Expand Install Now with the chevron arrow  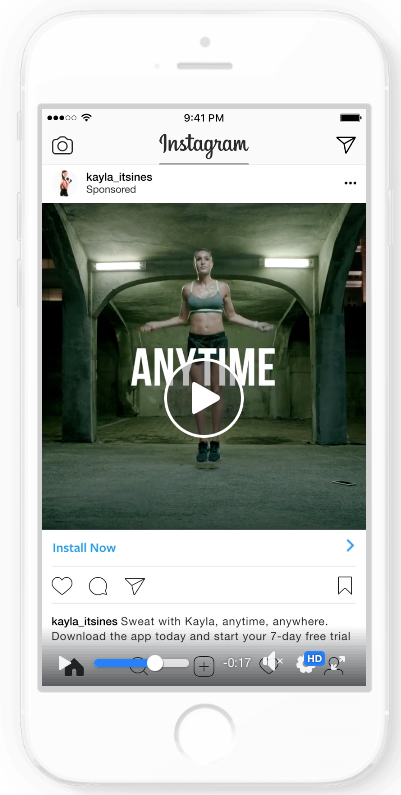click(350, 546)
